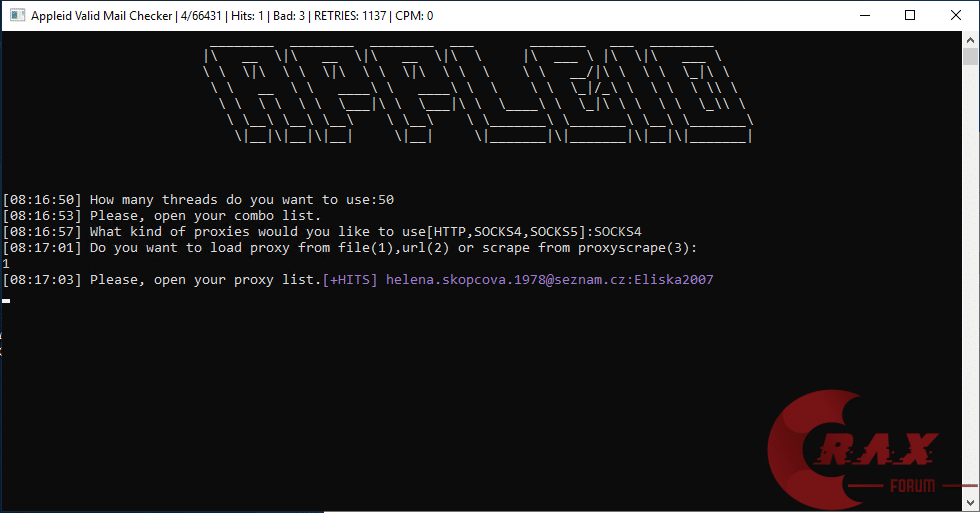Click the [08:17:01] timestamp
980x513 pixels.
click(x=42, y=248)
